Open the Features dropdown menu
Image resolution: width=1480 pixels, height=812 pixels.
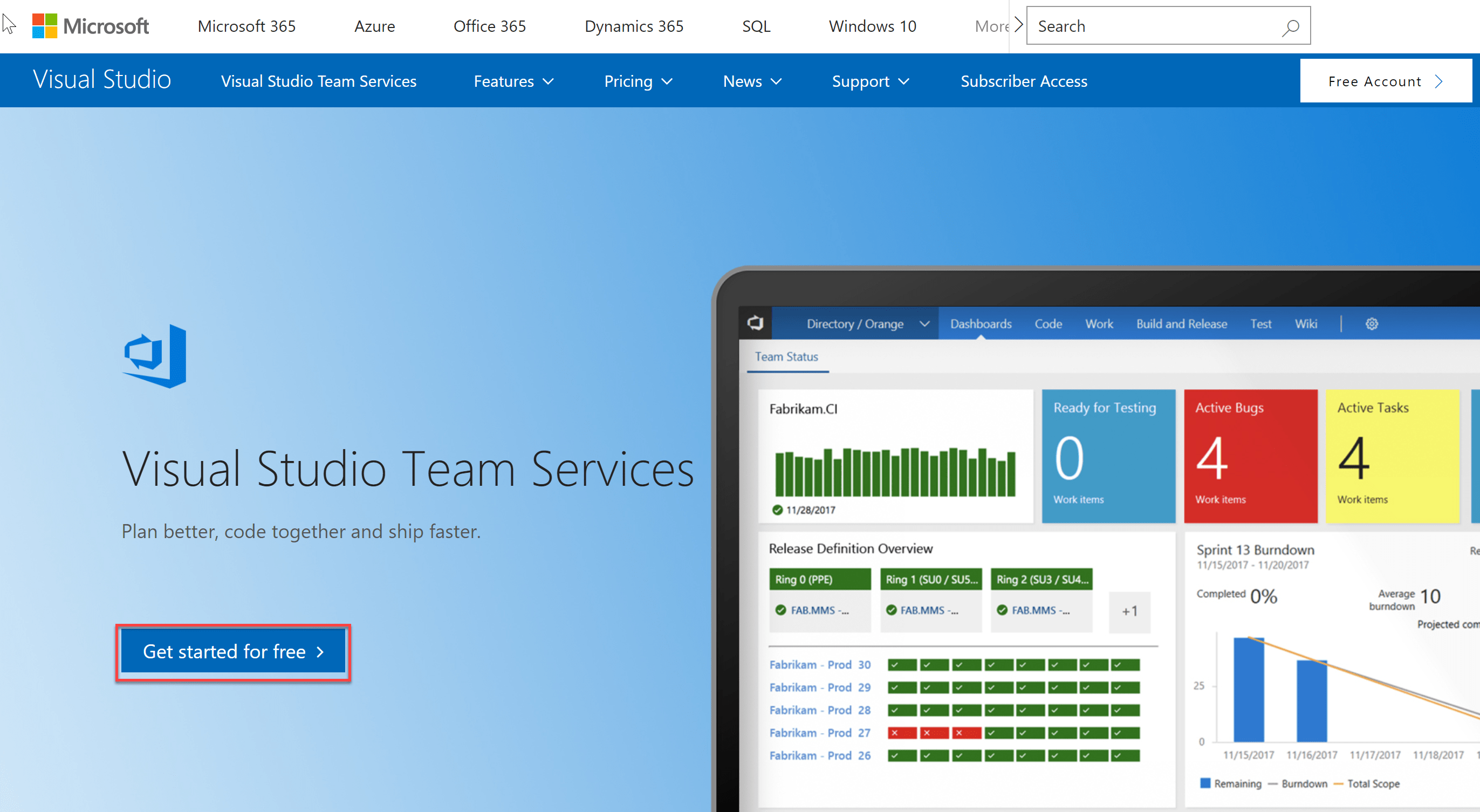513,81
